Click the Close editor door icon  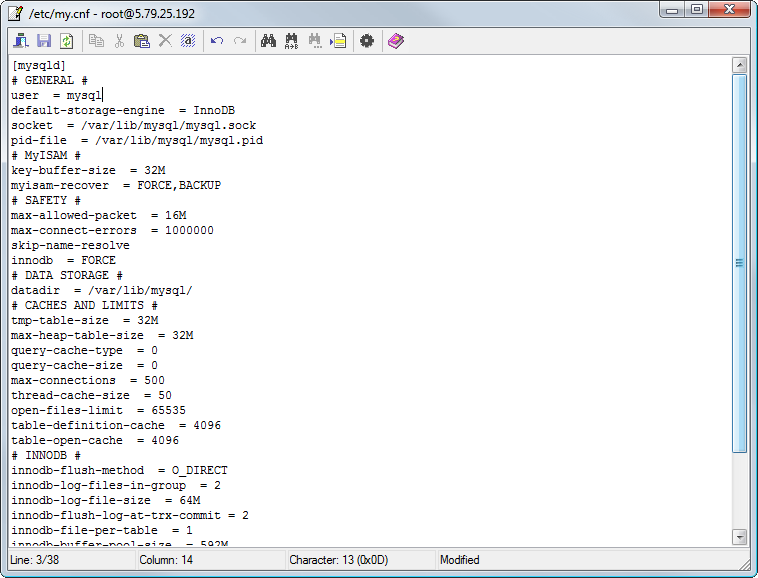pos(21,41)
